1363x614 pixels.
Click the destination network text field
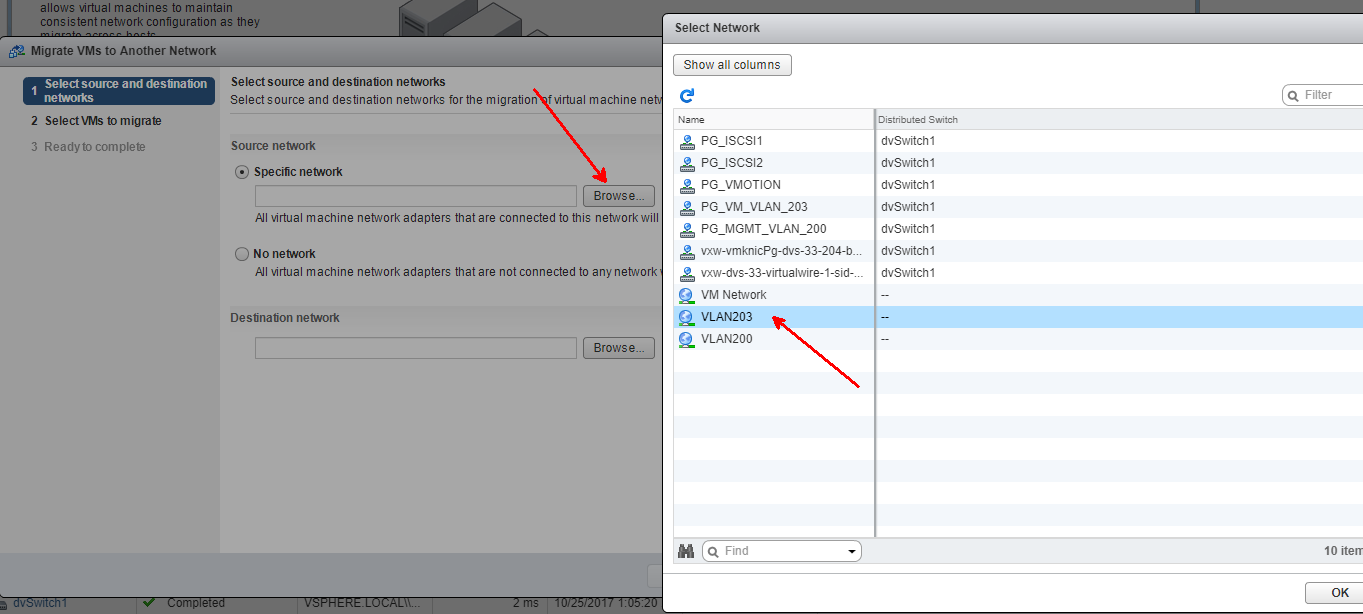416,348
